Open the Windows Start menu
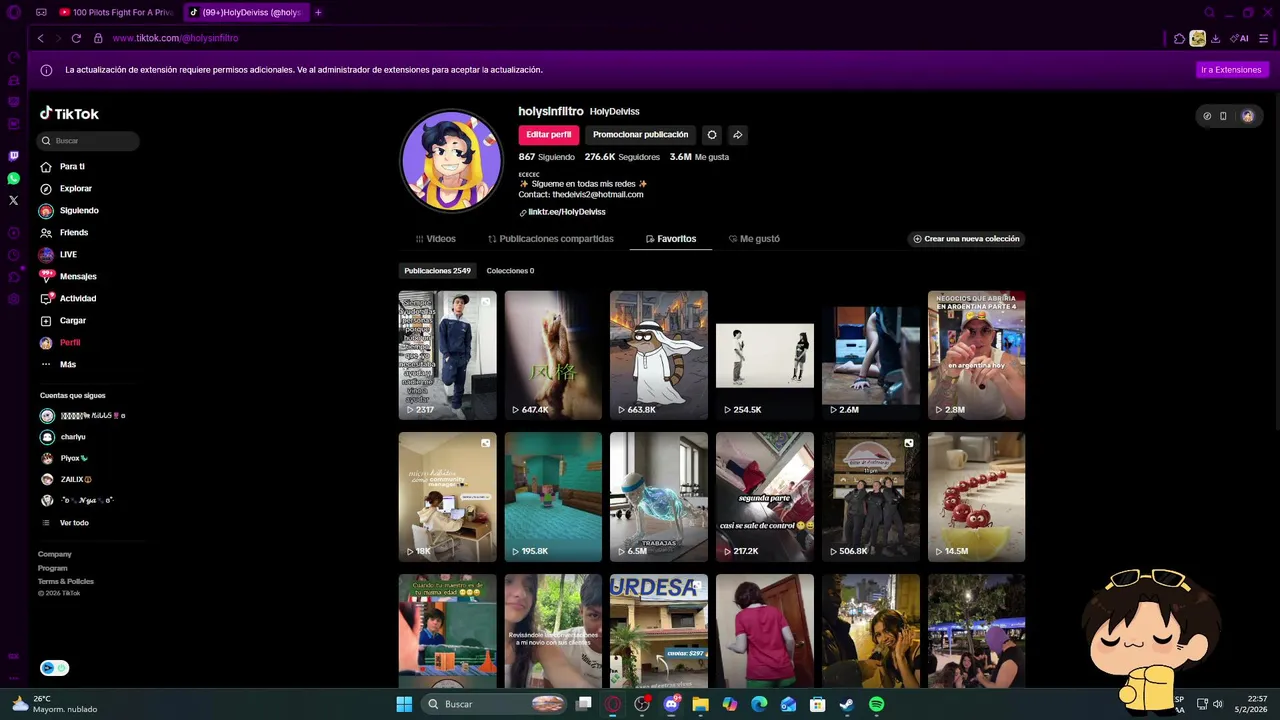Image resolution: width=1280 pixels, height=720 pixels. pyautogui.click(x=404, y=704)
